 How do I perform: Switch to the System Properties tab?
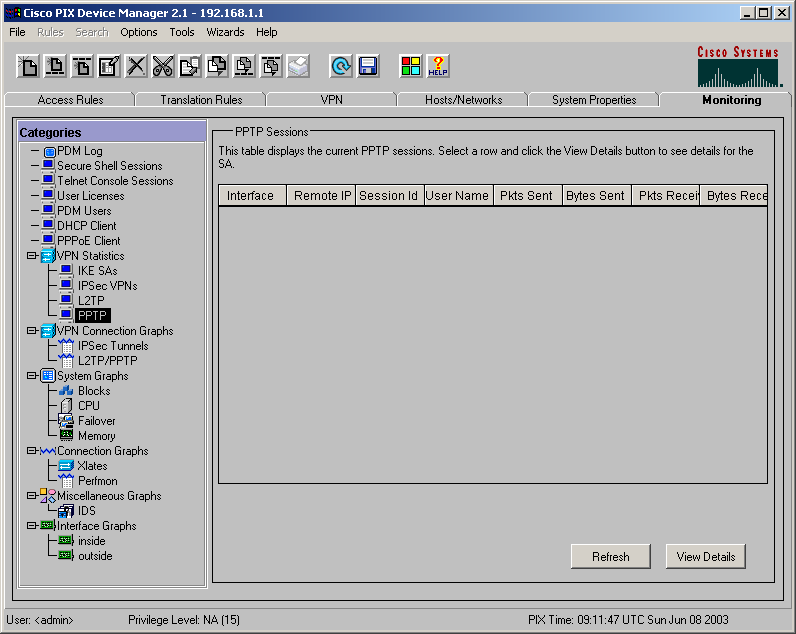(x=594, y=100)
